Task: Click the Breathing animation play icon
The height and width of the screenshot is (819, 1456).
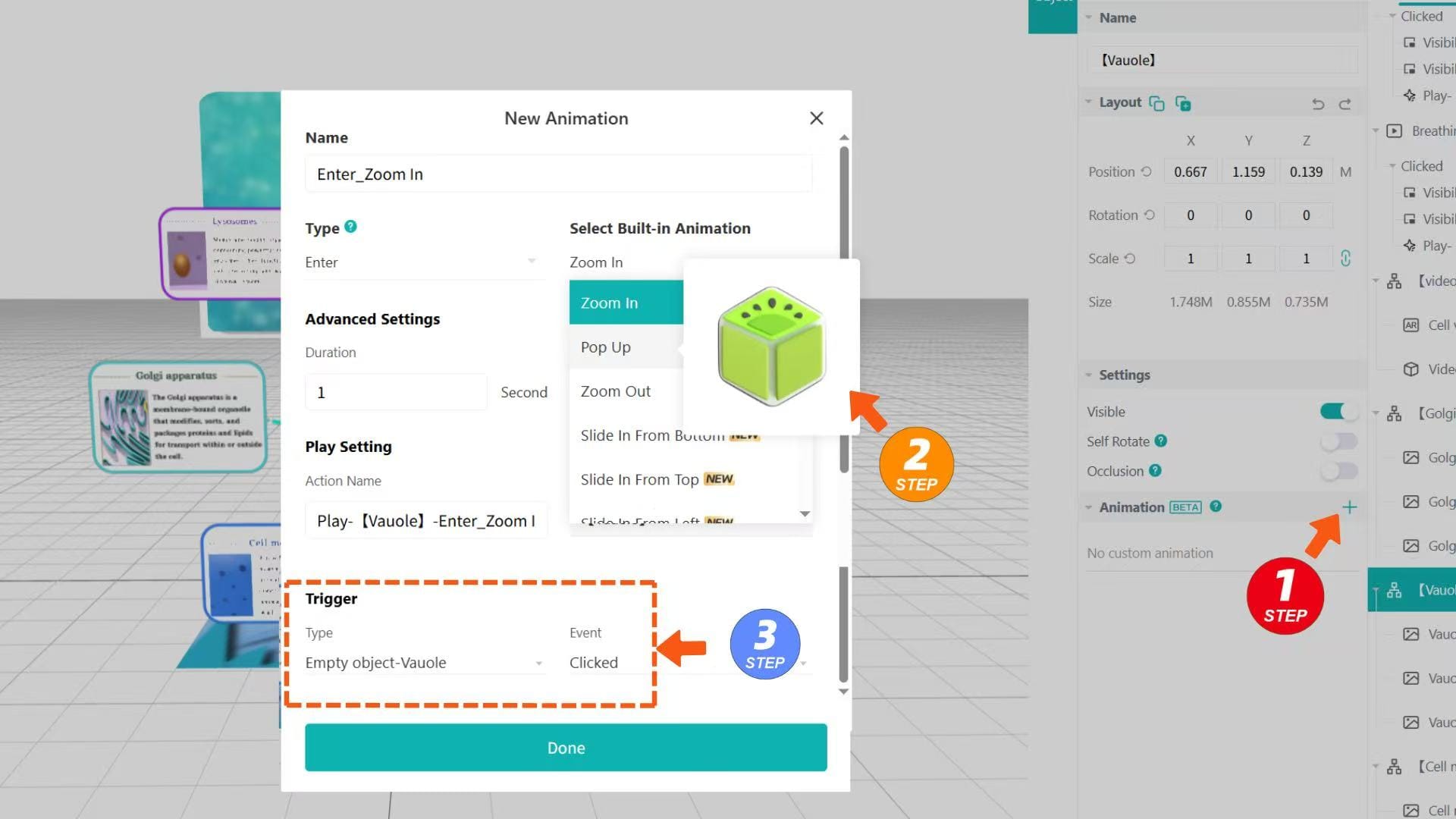Action: (1394, 130)
